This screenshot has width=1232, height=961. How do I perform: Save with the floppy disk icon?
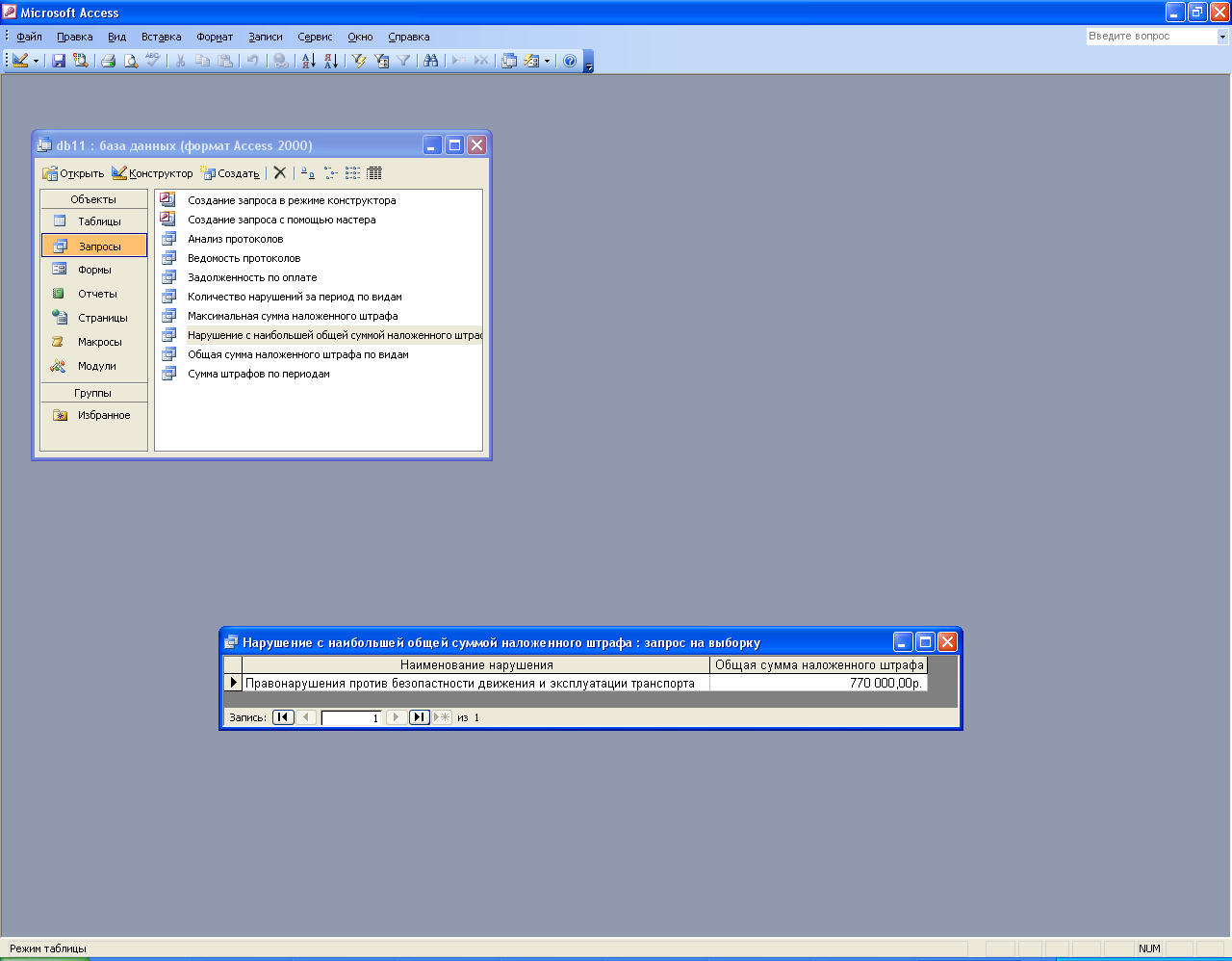coord(59,61)
